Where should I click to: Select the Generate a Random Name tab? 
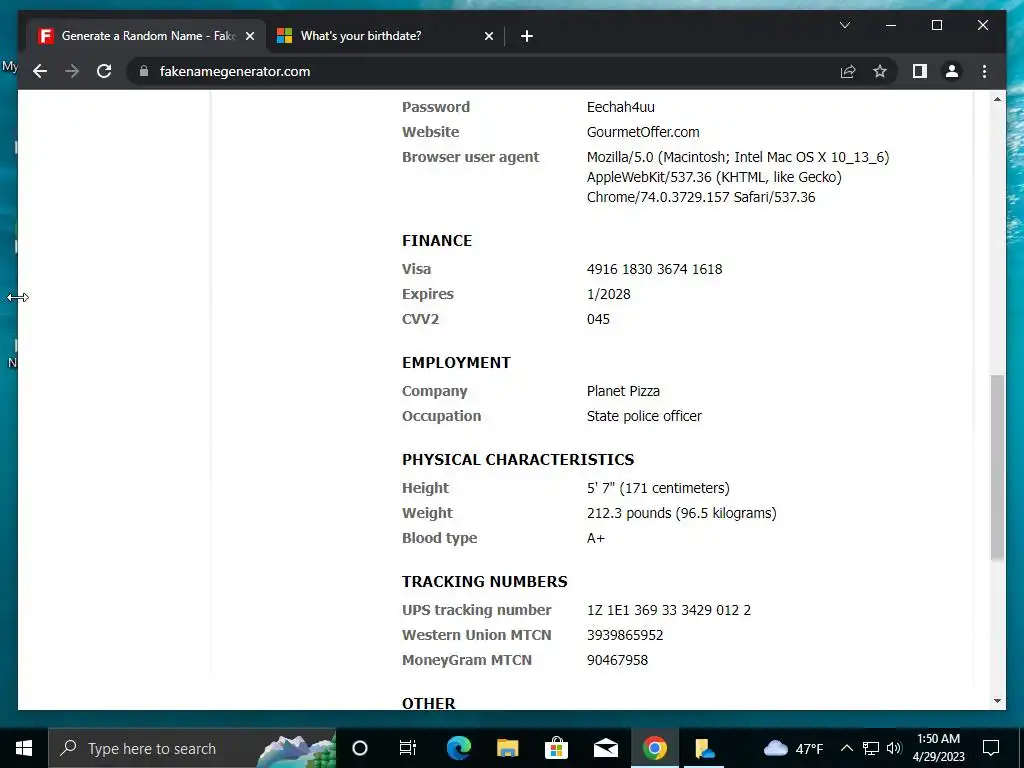pos(146,36)
